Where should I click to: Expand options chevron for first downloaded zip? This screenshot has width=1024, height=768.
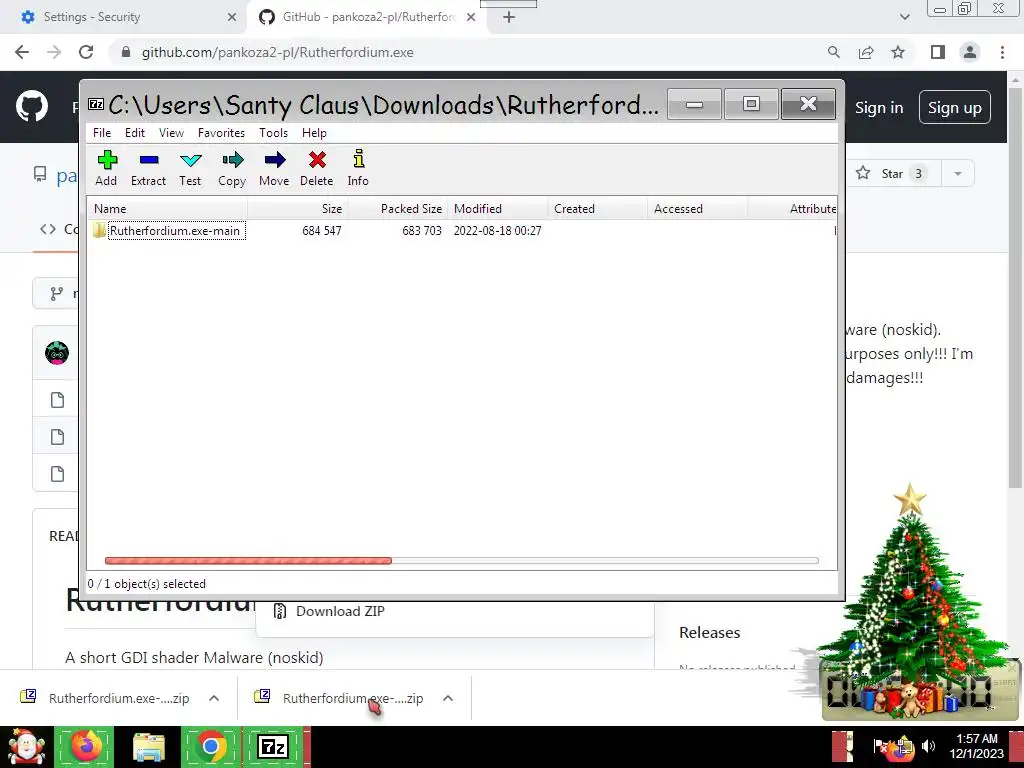tap(214, 698)
